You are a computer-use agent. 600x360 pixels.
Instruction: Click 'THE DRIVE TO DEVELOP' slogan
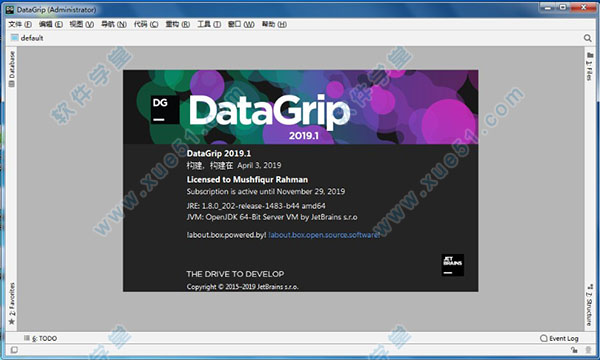[x=235, y=274]
